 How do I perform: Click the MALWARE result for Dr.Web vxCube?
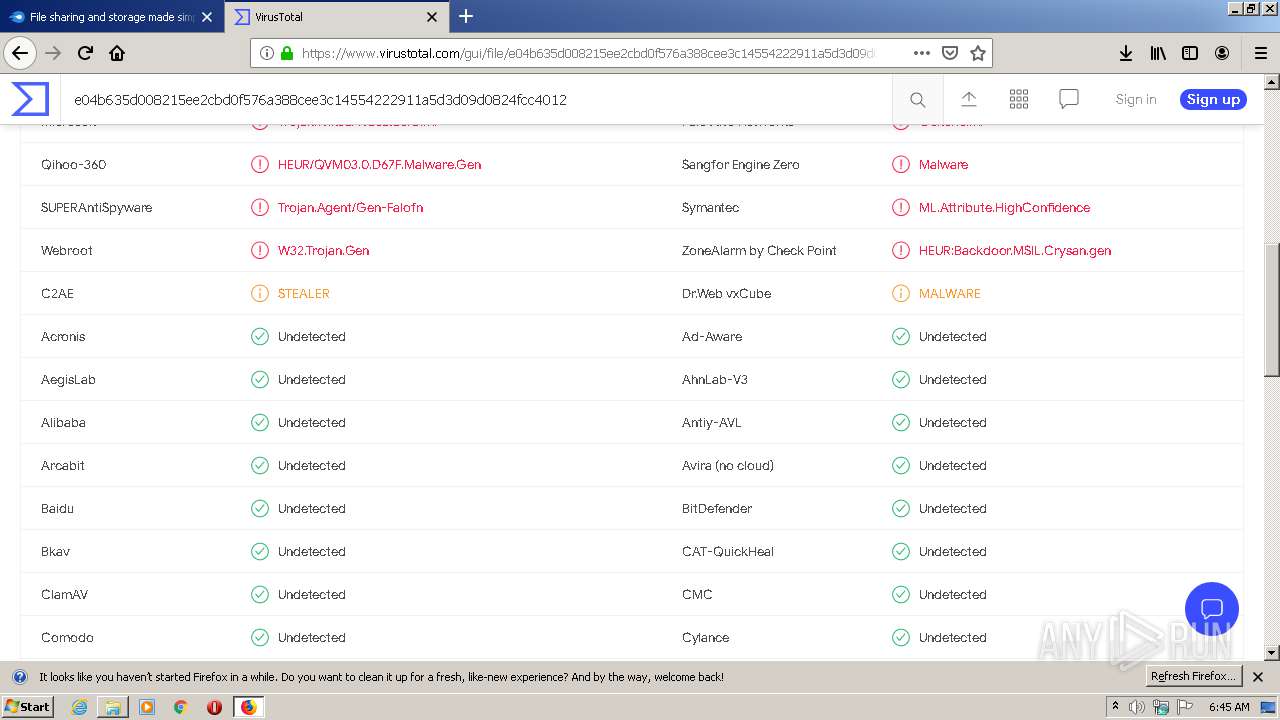tap(949, 293)
